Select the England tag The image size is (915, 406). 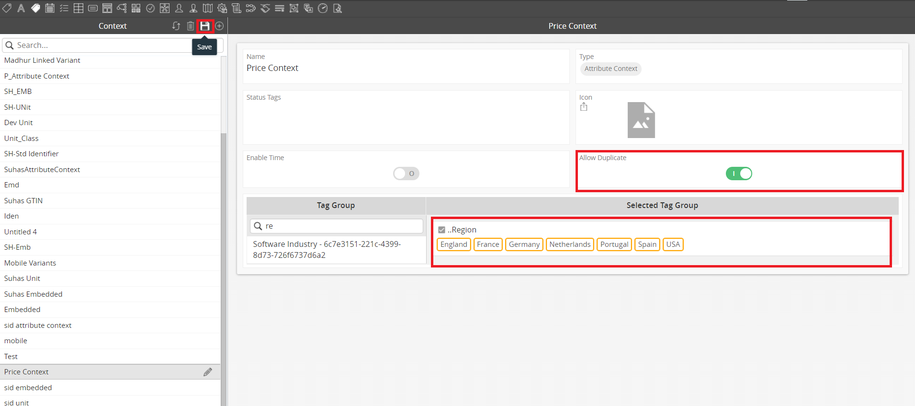(x=454, y=244)
